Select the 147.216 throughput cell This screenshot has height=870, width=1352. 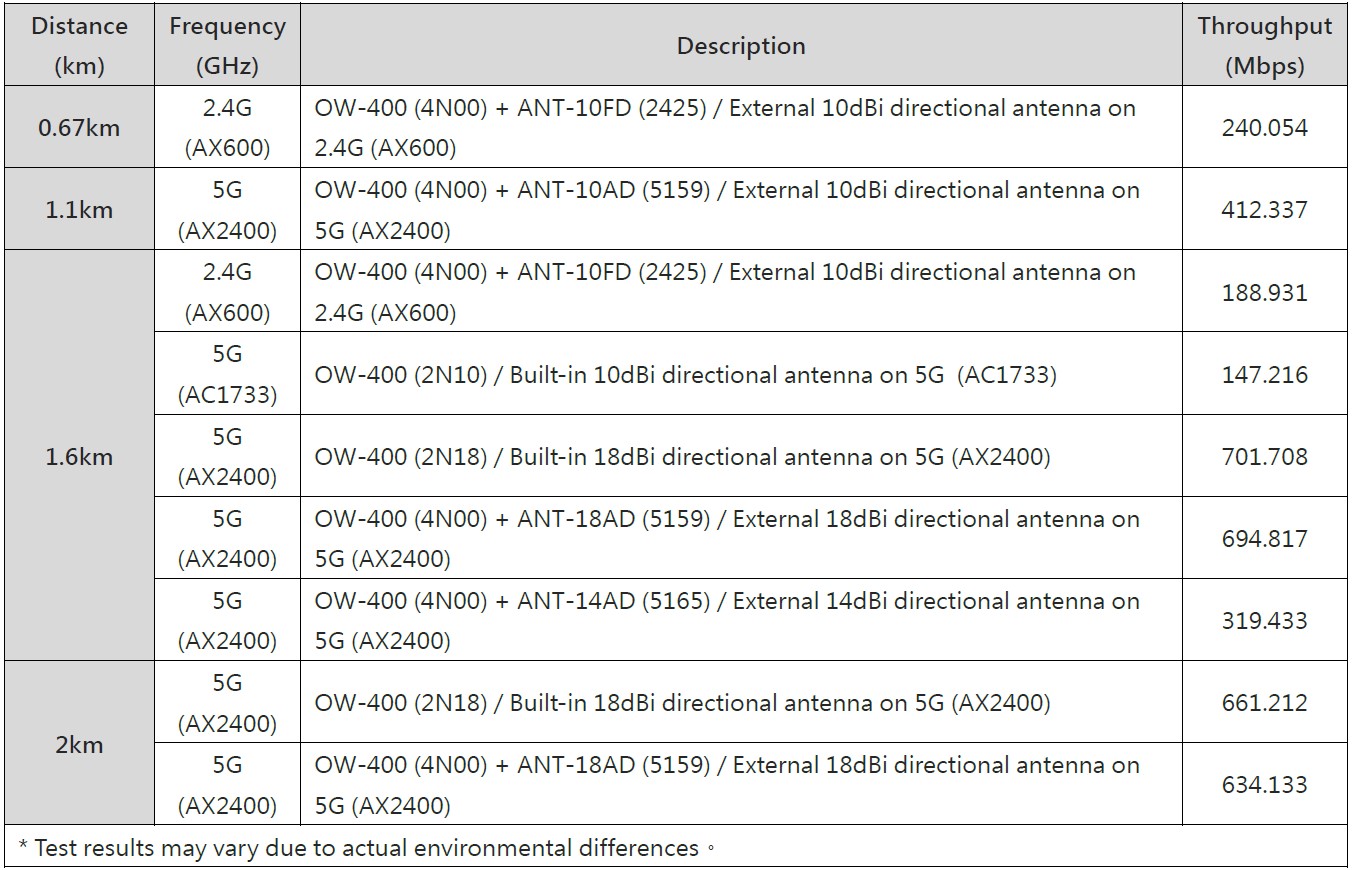pyautogui.click(x=1265, y=375)
